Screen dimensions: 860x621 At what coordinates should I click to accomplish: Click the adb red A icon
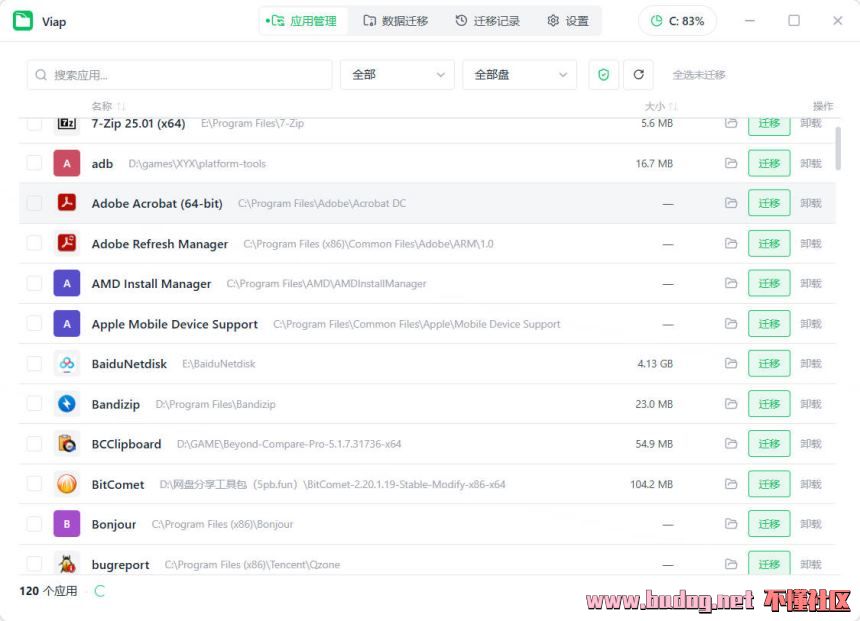(67, 163)
